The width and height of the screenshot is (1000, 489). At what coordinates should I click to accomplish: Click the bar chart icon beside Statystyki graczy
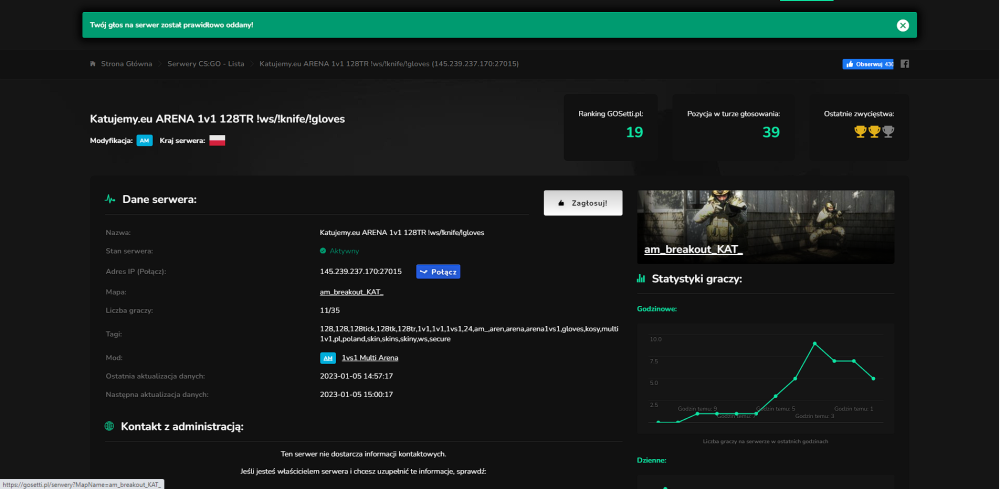[641, 279]
